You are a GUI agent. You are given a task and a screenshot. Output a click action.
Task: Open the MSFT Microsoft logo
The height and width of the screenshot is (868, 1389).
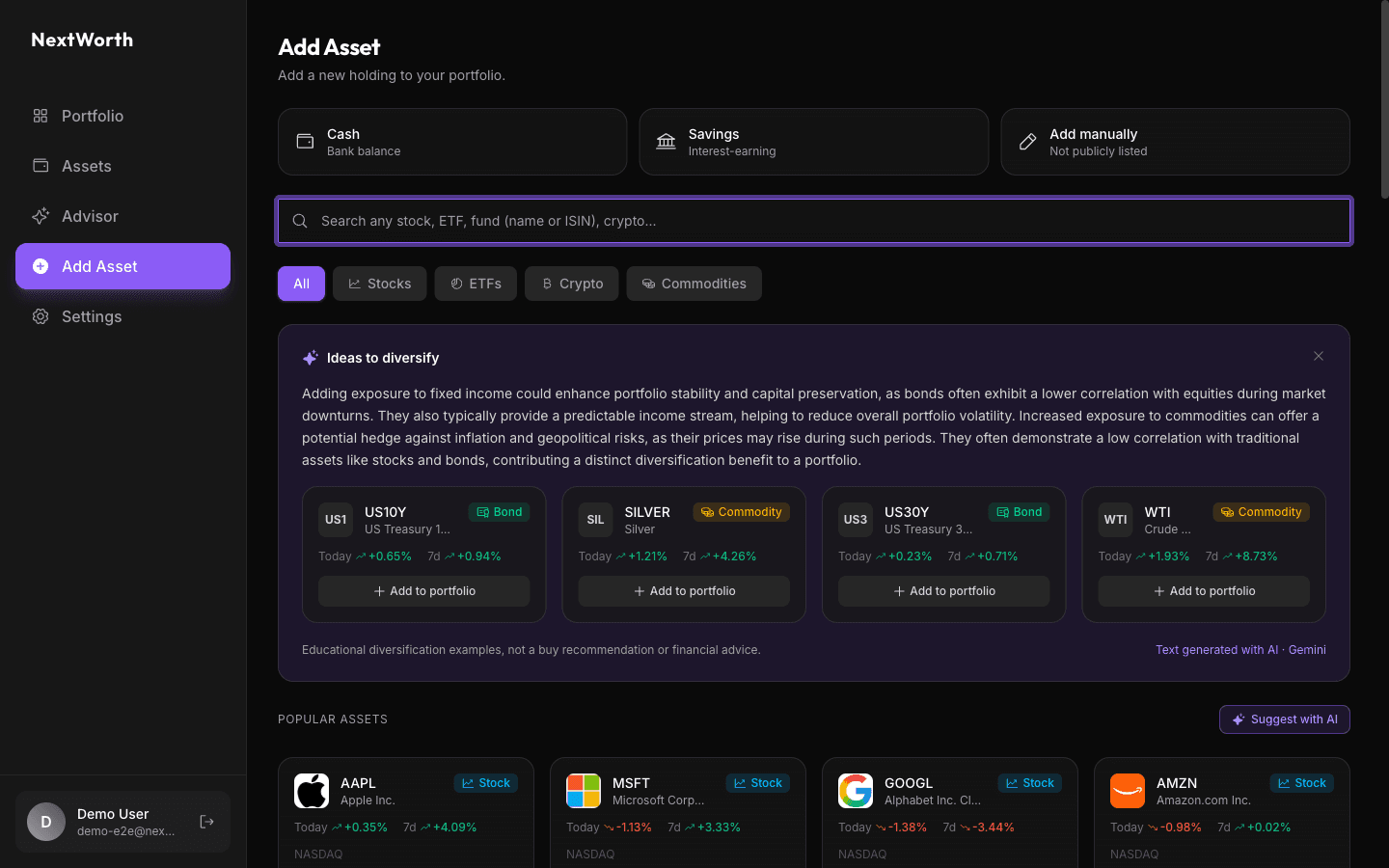point(584,791)
